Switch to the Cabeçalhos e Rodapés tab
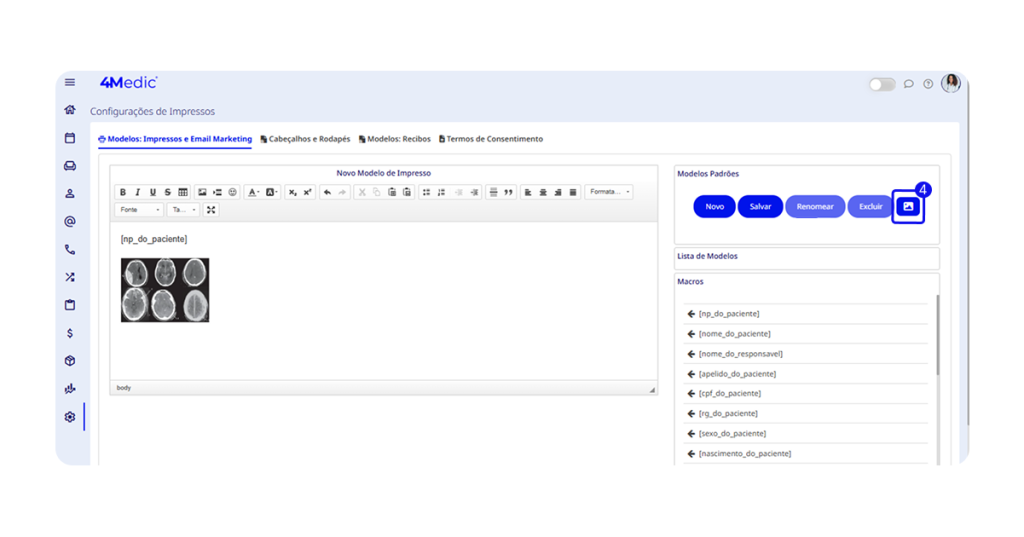The width and height of the screenshot is (1024, 537). (x=305, y=139)
